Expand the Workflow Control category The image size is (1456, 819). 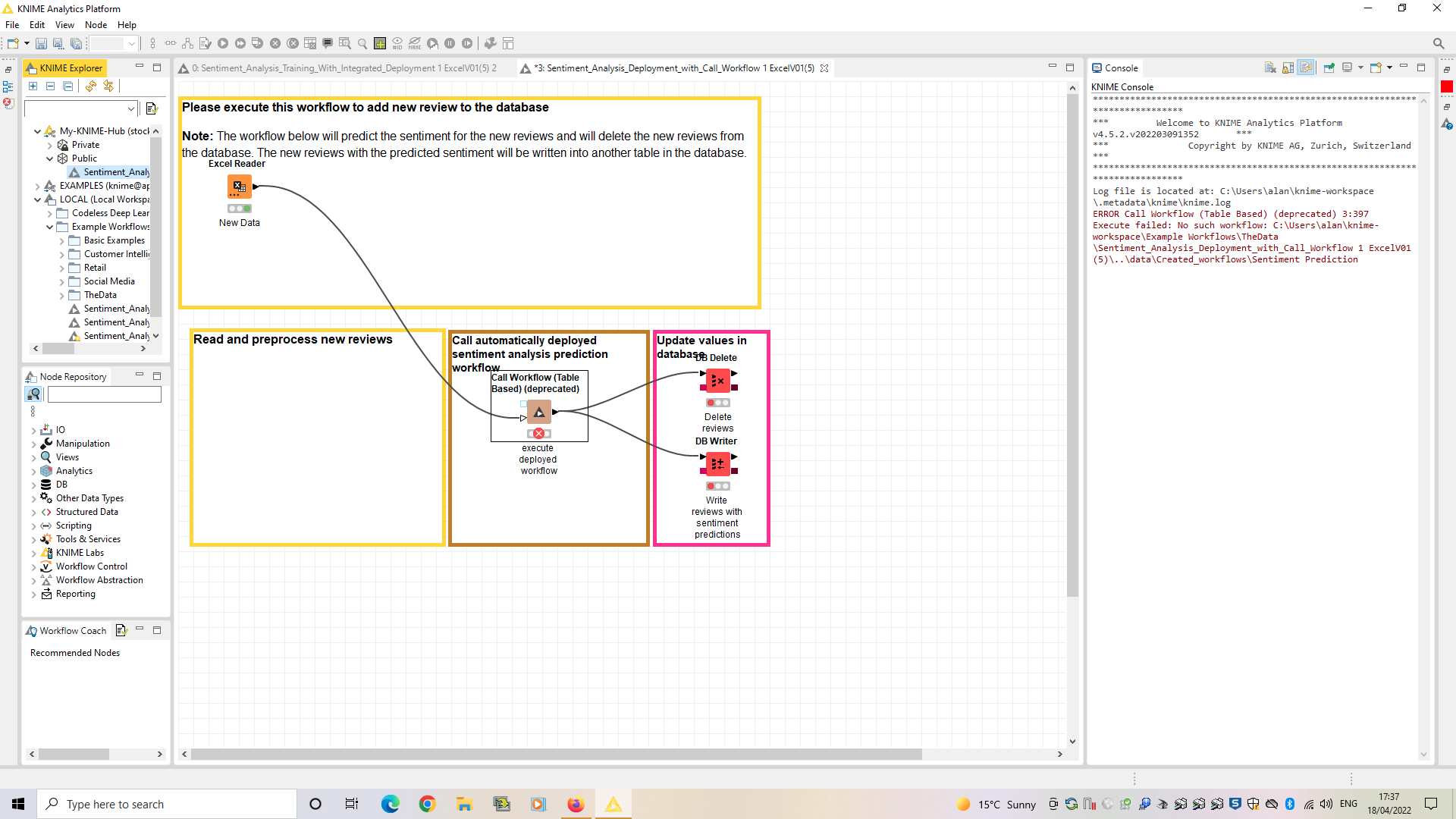point(33,566)
